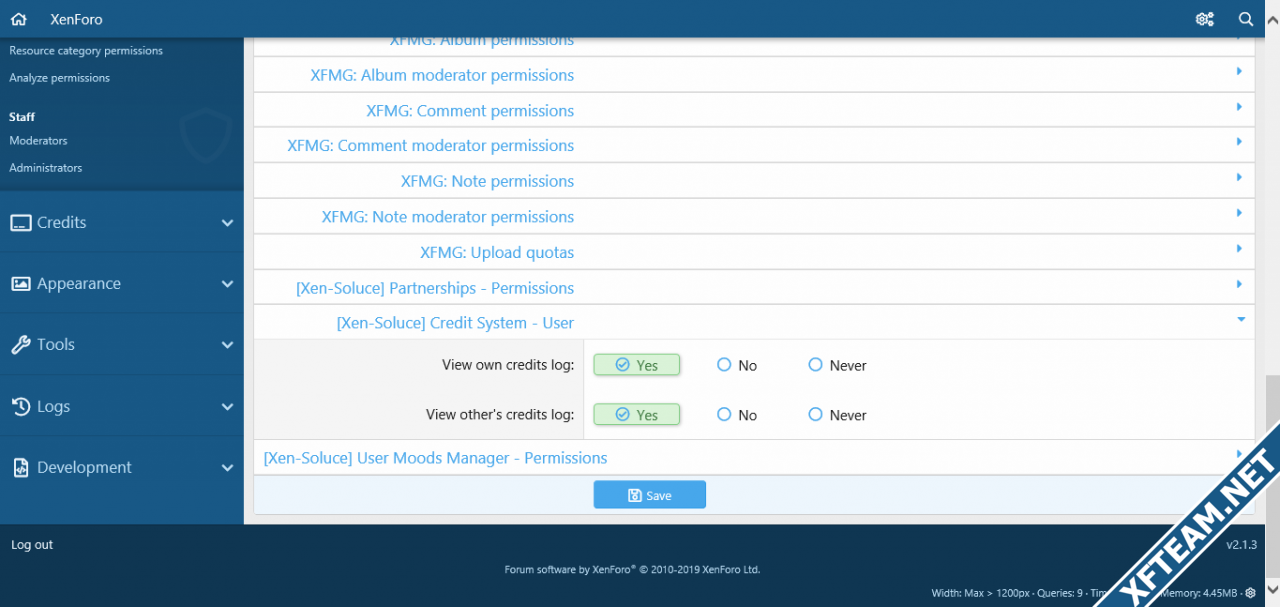This screenshot has width=1280, height=607.
Task: Click the Logs history icon
Action: [21, 407]
